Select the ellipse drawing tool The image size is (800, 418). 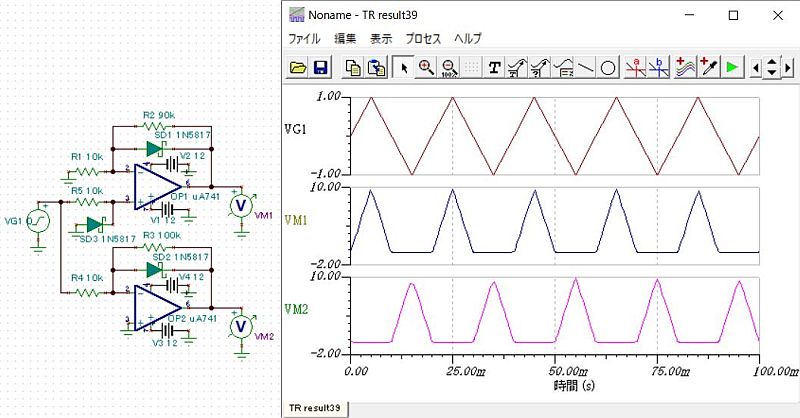608,67
